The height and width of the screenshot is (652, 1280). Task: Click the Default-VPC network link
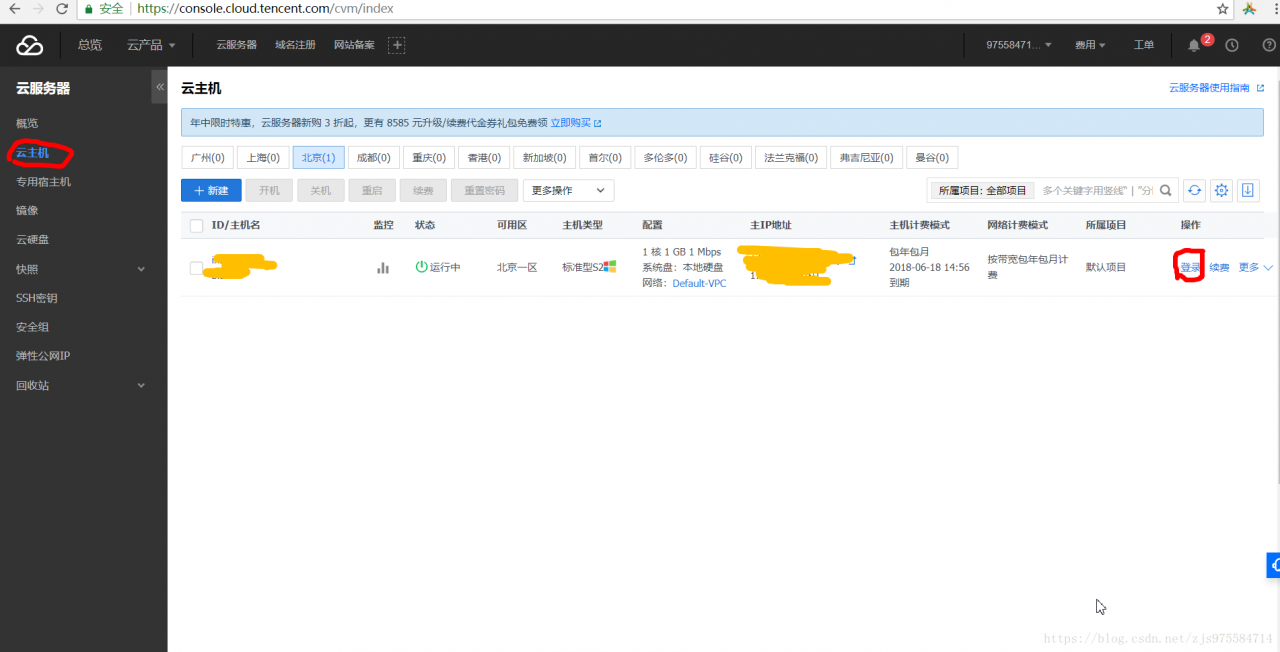pos(699,283)
